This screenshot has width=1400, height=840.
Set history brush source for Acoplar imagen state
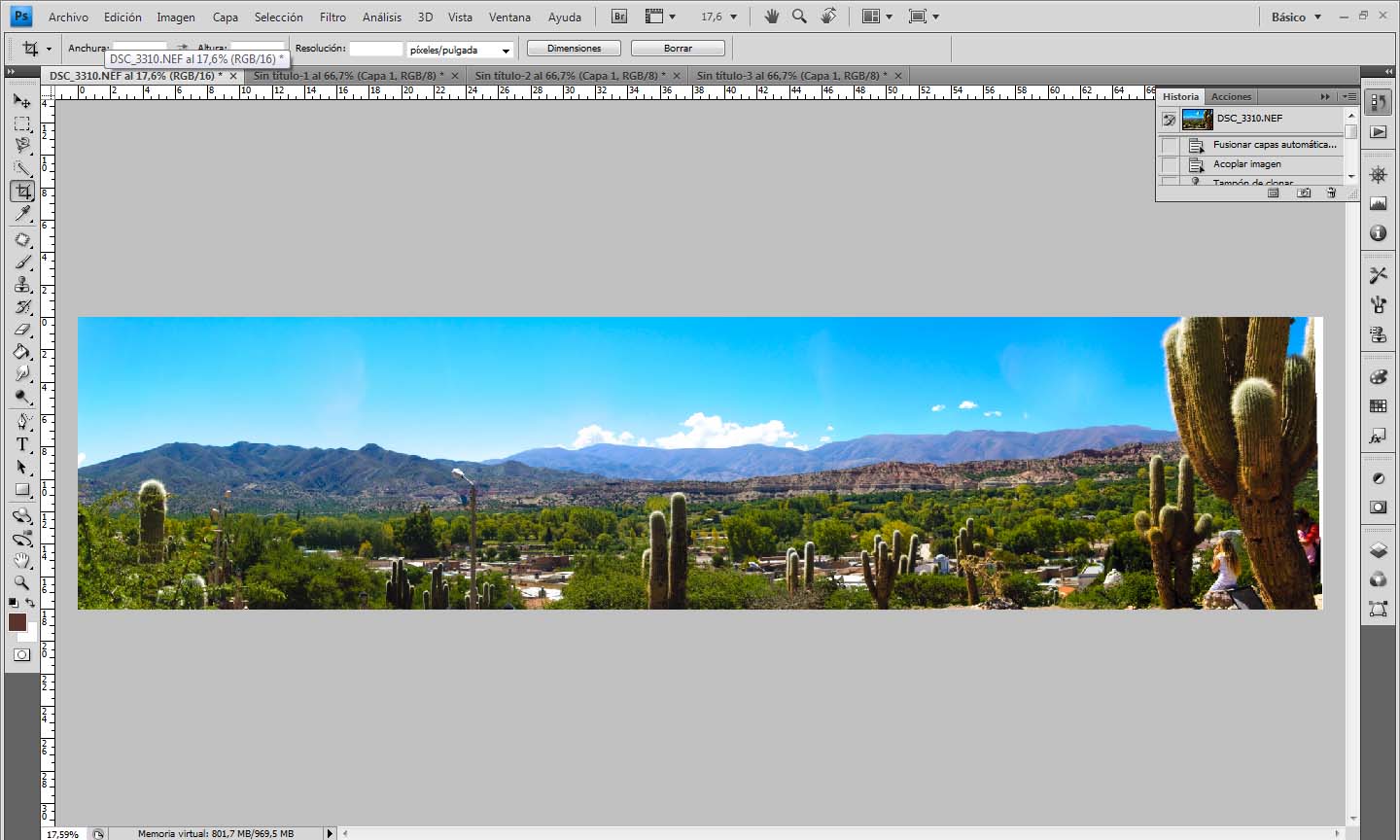1170,164
